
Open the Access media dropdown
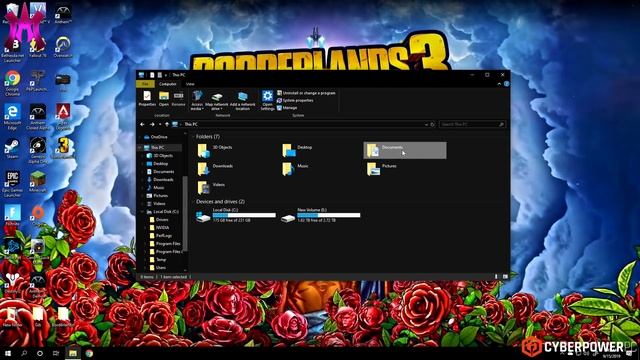click(x=197, y=100)
